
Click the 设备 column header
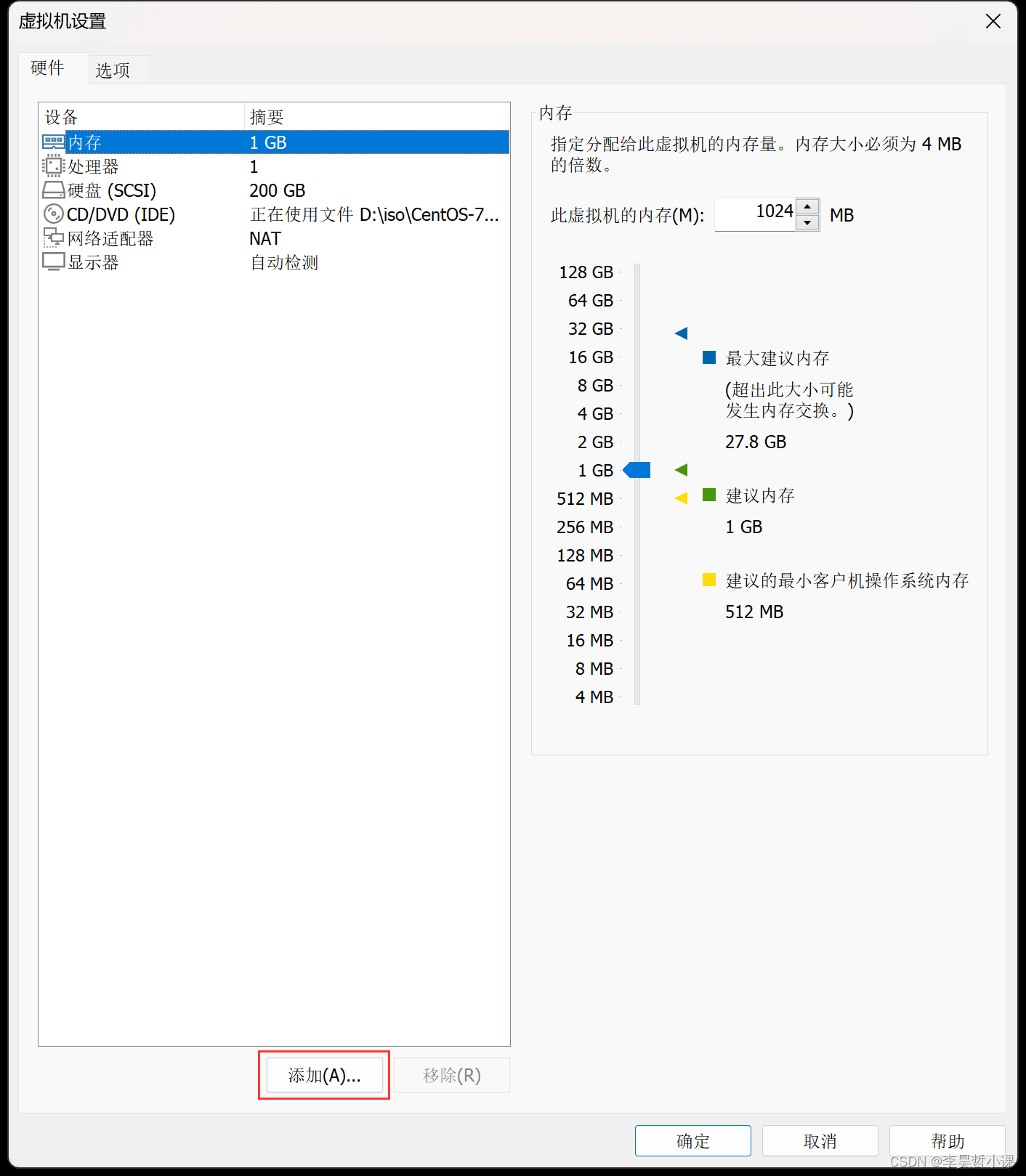coord(142,116)
